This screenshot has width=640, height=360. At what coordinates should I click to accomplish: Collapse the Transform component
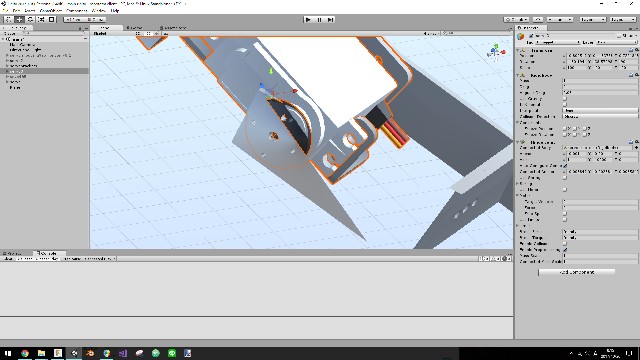[x=518, y=50]
